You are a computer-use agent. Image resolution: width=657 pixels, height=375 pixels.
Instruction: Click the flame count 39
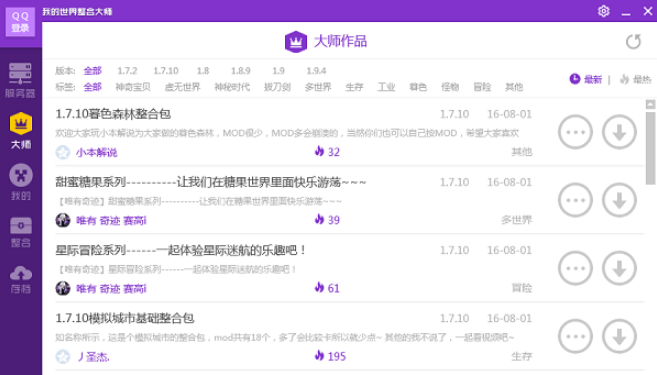(327, 220)
